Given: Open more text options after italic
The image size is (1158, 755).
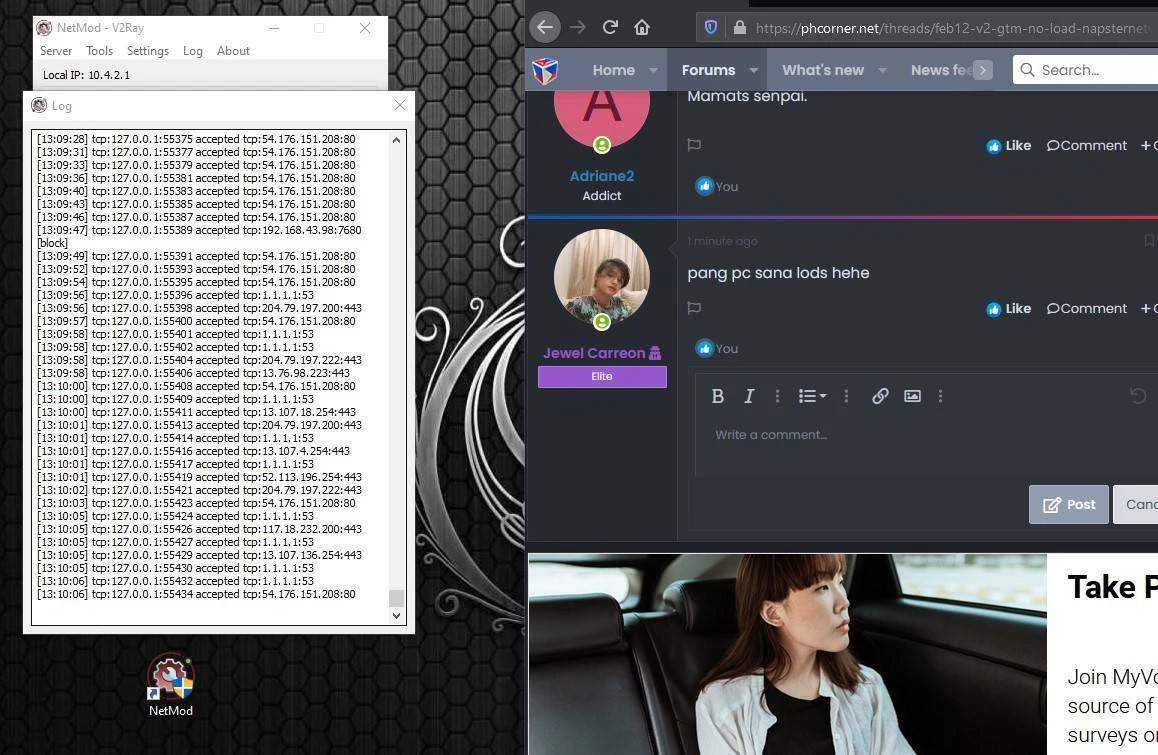Looking at the screenshot, I should pos(777,396).
